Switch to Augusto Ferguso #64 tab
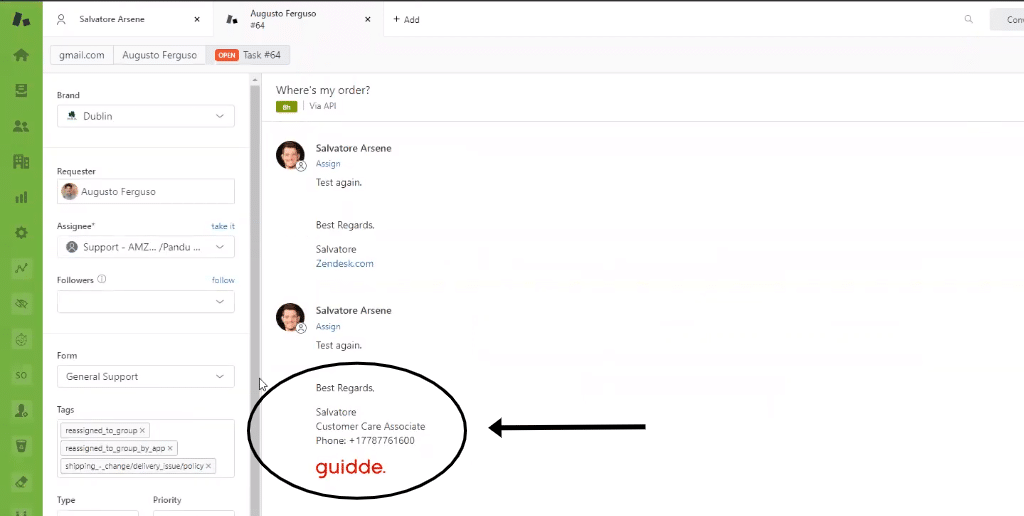This screenshot has width=1024, height=516. [298, 20]
